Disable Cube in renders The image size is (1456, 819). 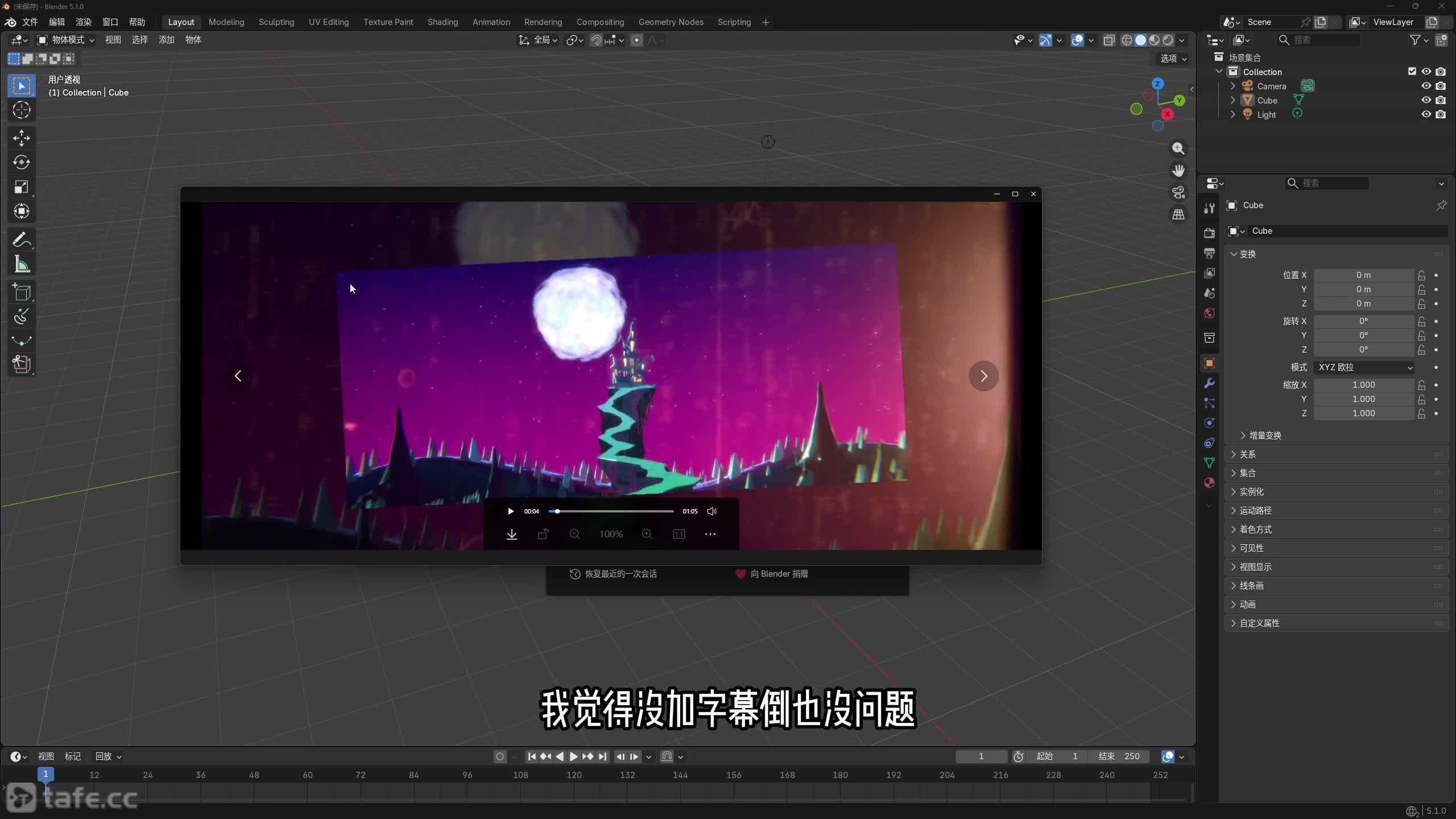(1441, 100)
